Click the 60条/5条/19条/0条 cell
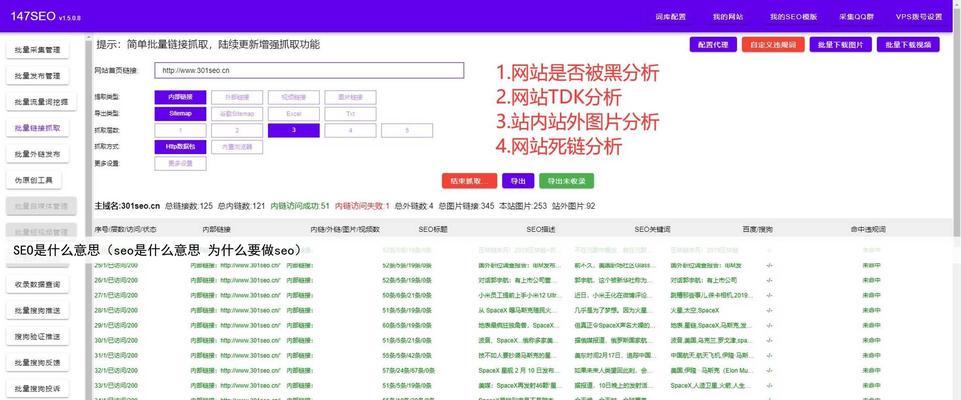Image resolution: width=961 pixels, height=400 pixels. (407, 325)
